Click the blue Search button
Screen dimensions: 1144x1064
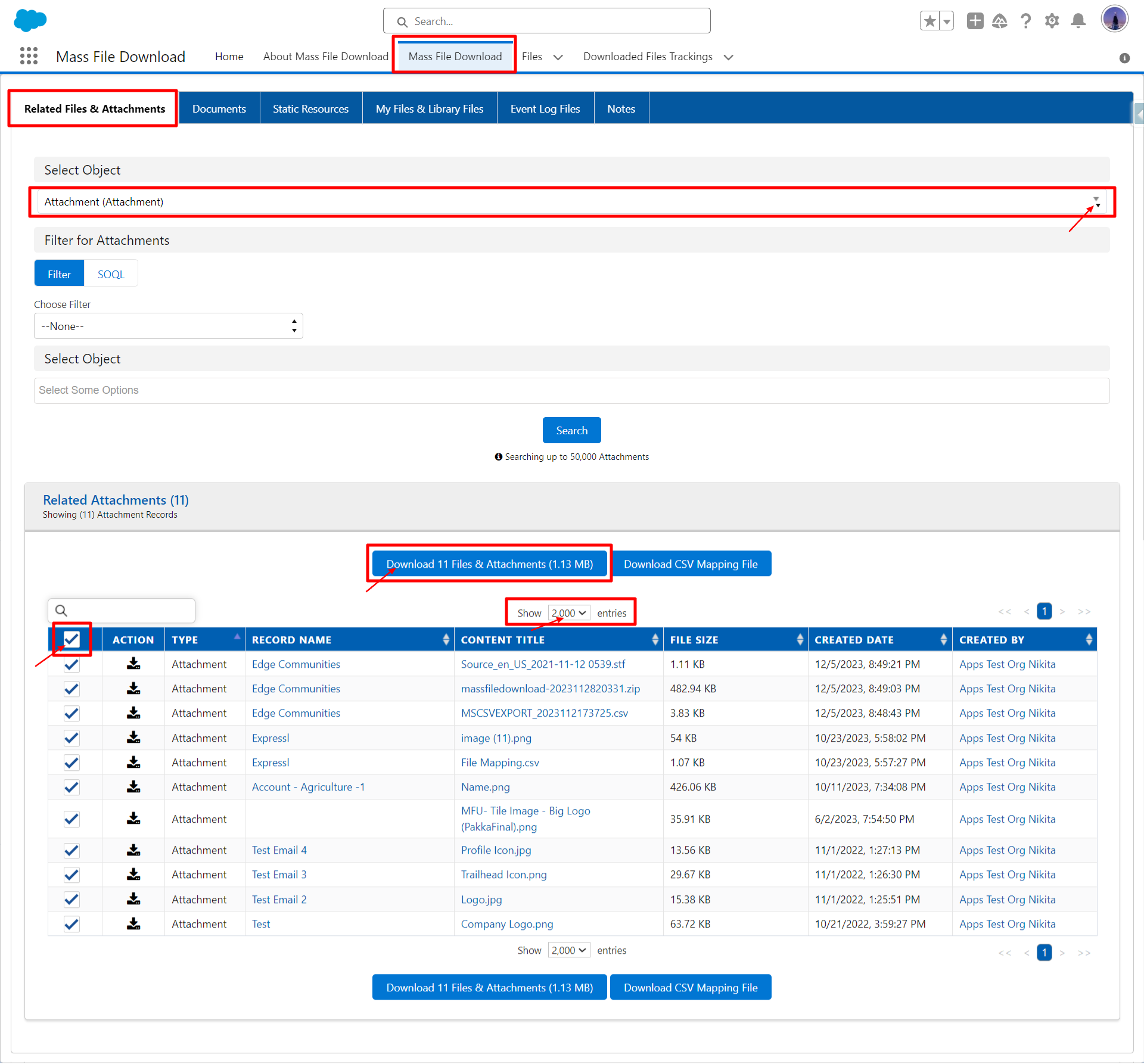[x=571, y=430]
